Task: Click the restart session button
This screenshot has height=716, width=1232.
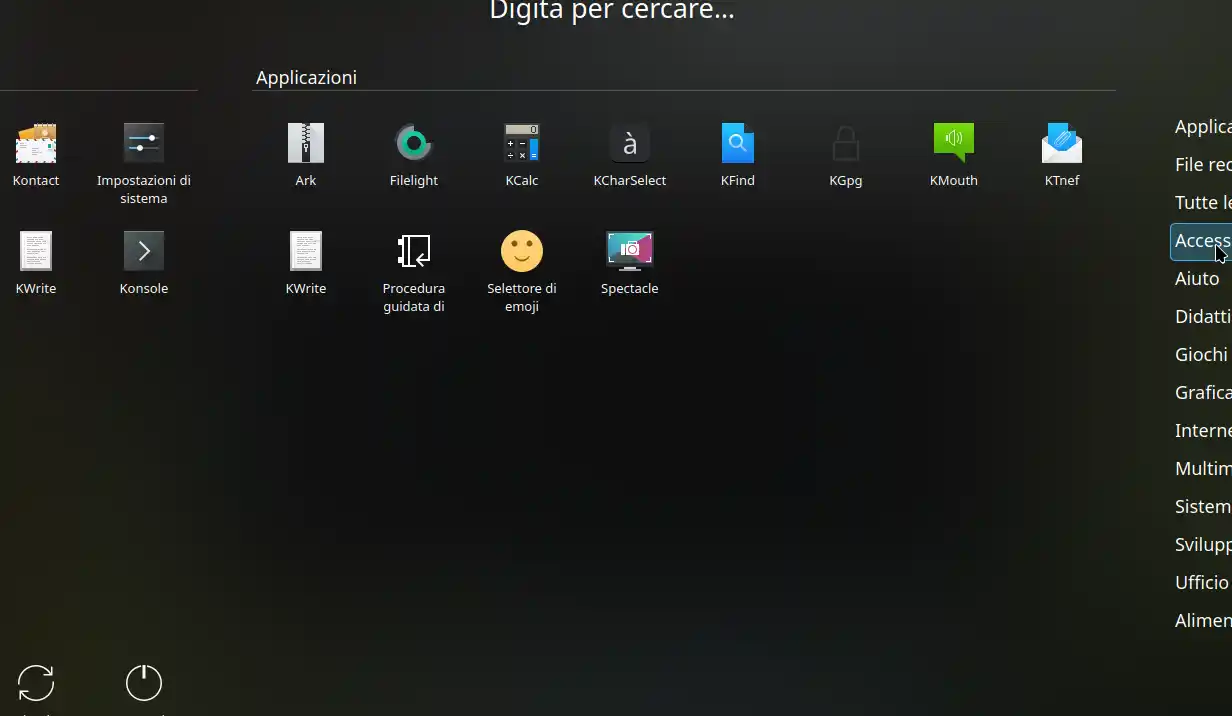Action: (36, 683)
